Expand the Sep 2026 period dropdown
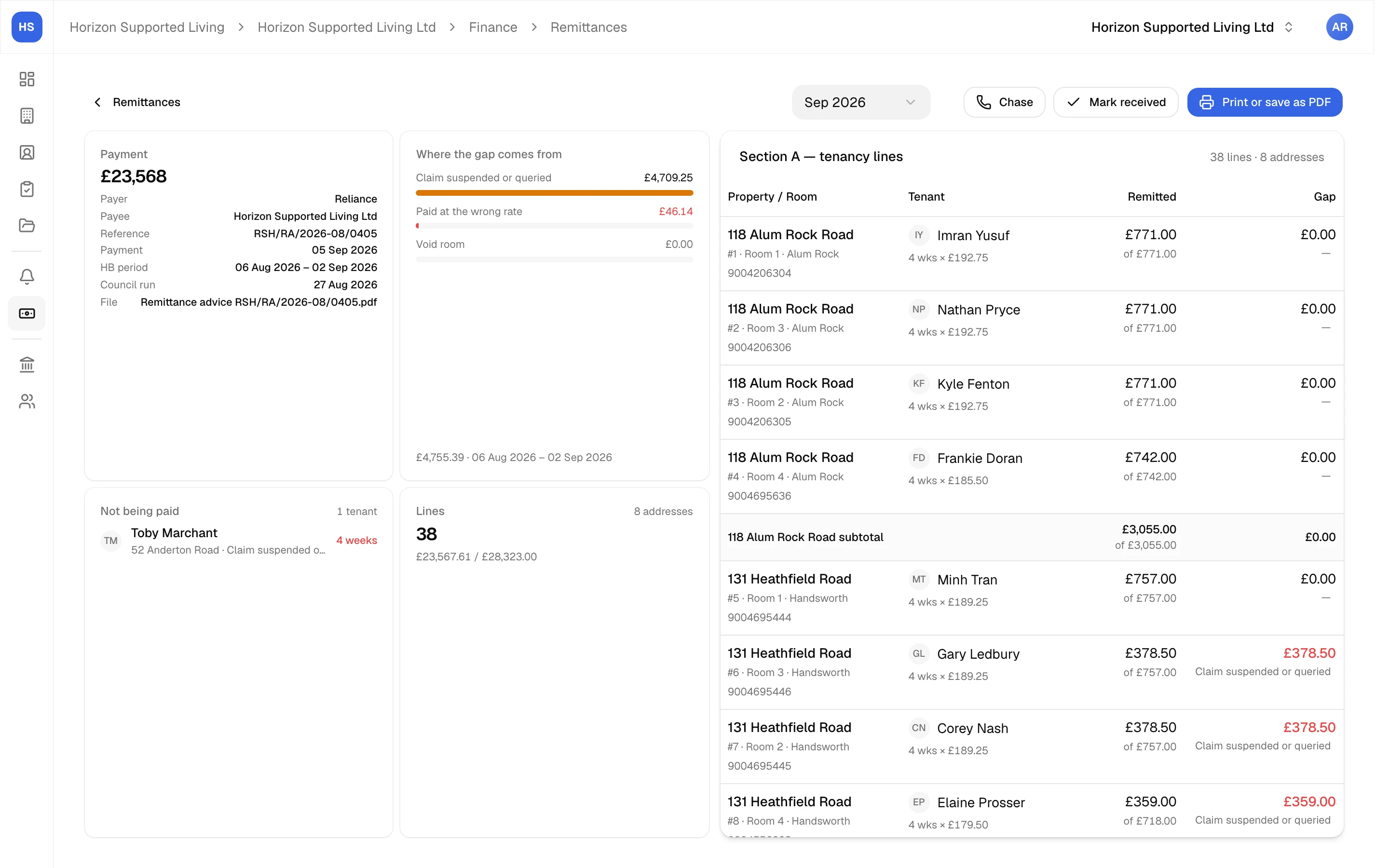 tap(860, 102)
